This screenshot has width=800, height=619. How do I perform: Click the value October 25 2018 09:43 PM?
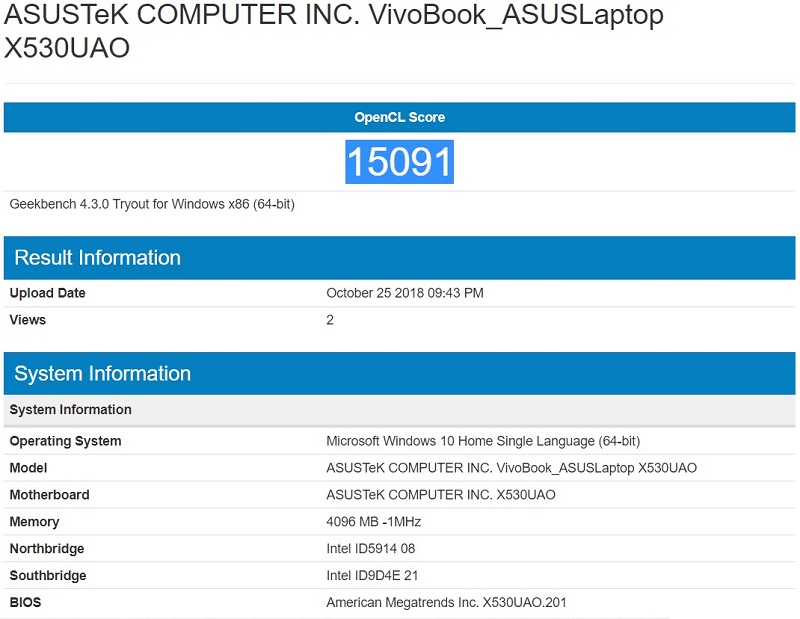pos(405,293)
